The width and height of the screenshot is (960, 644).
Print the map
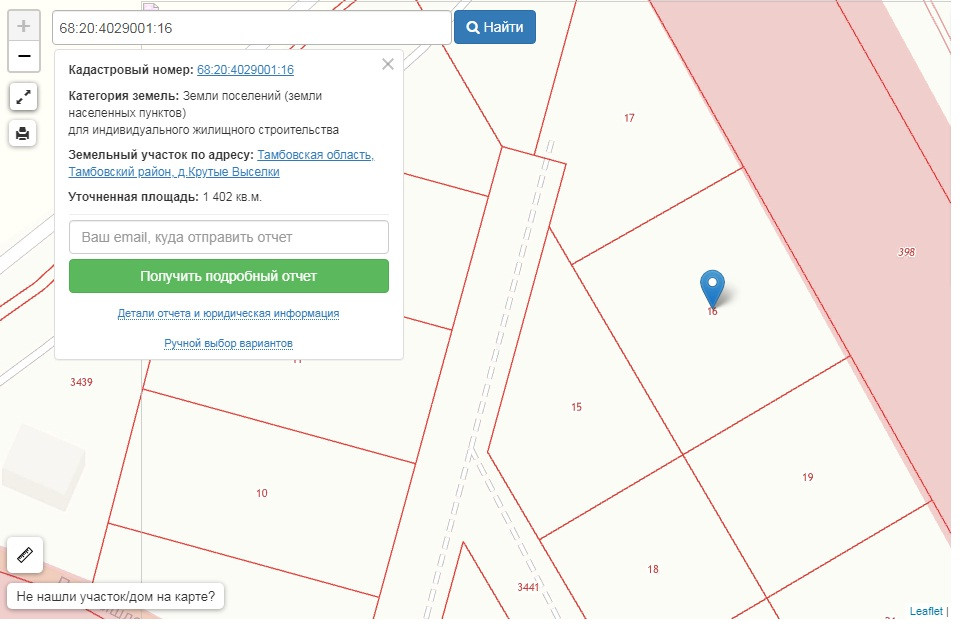[x=24, y=132]
